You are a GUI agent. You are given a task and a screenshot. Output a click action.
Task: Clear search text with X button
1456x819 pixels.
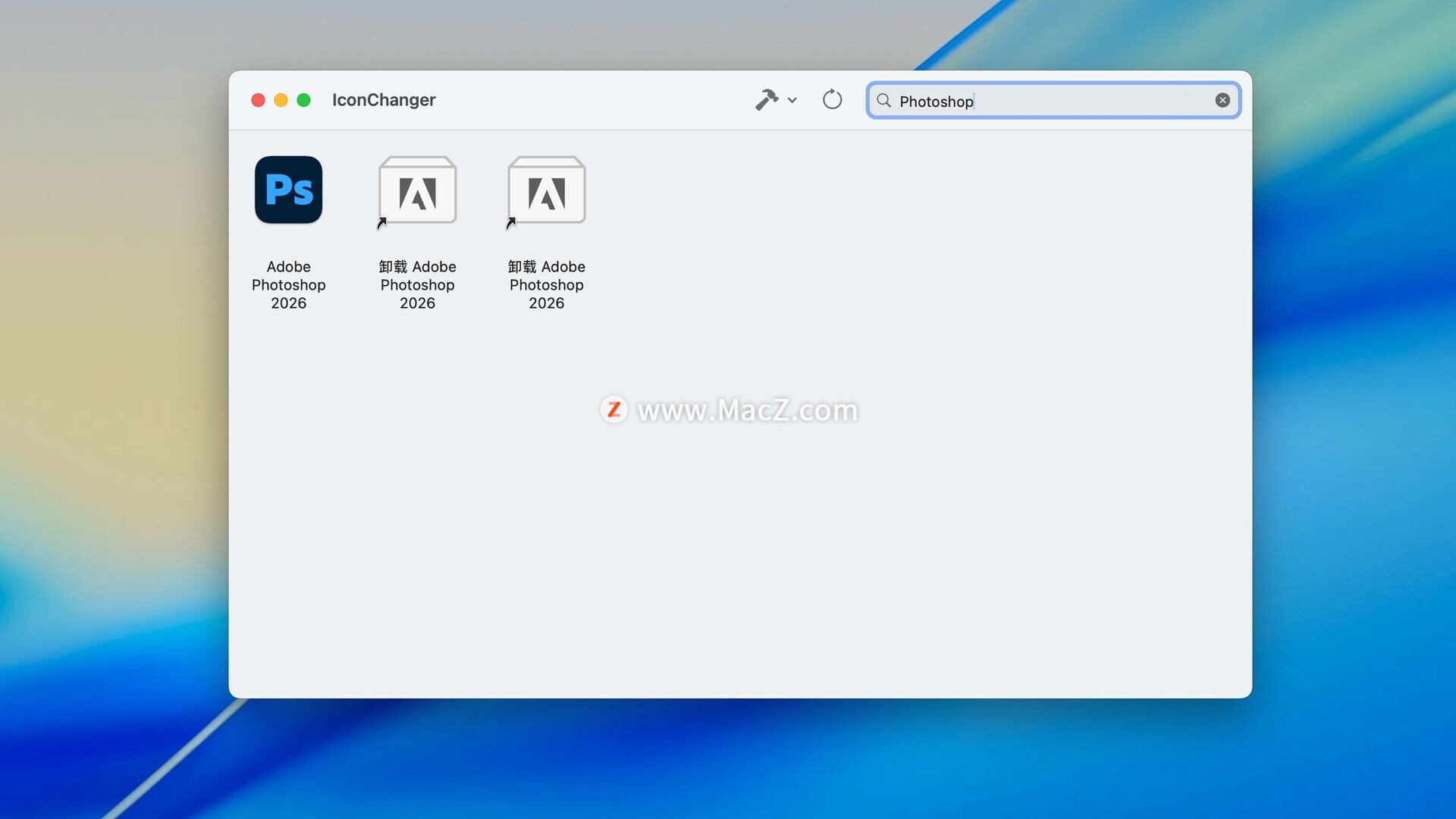(x=1222, y=100)
